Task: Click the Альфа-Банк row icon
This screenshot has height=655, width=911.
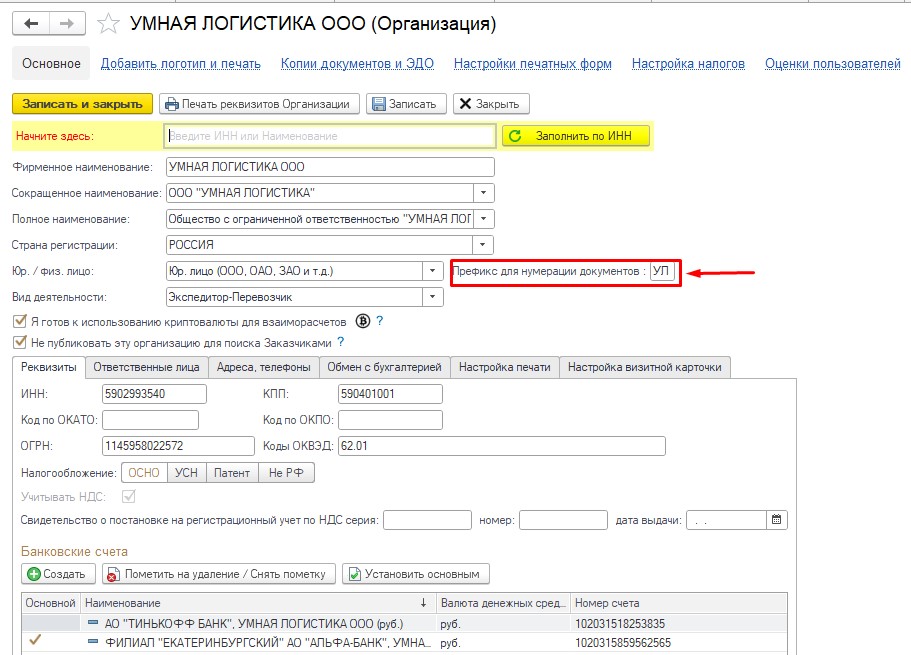Action: click(93, 642)
